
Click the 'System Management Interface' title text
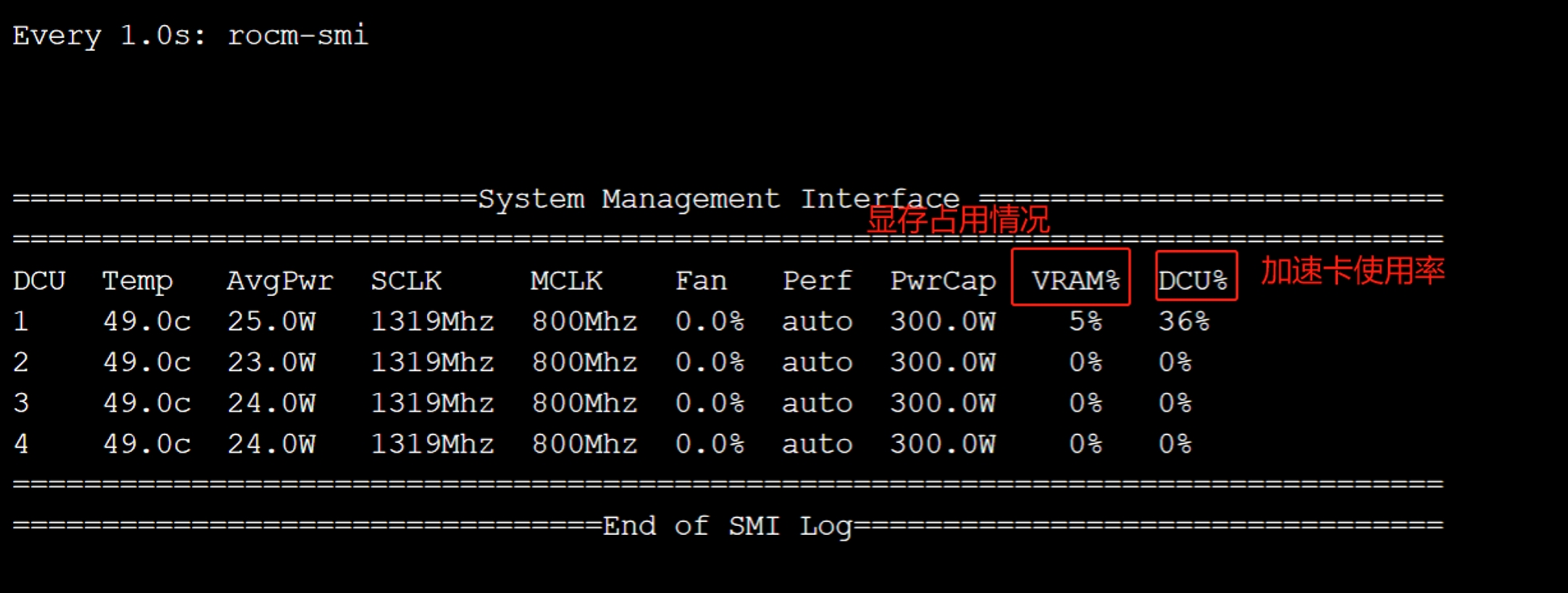tap(718, 198)
